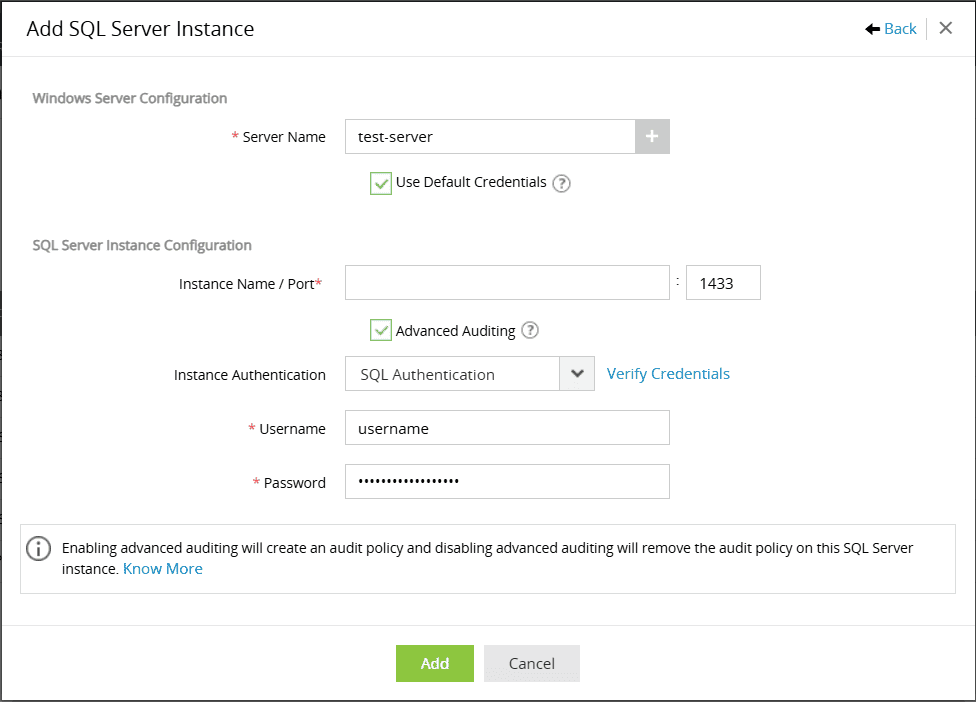976x702 pixels.
Task: Click the plus icon to add another server
Action: [x=652, y=136]
